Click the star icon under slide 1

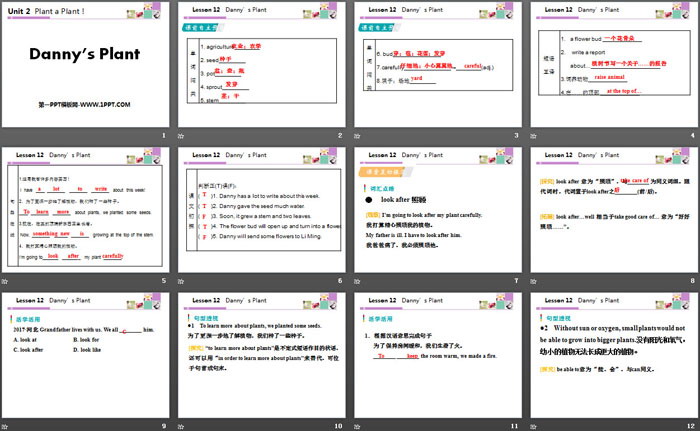point(9,136)
